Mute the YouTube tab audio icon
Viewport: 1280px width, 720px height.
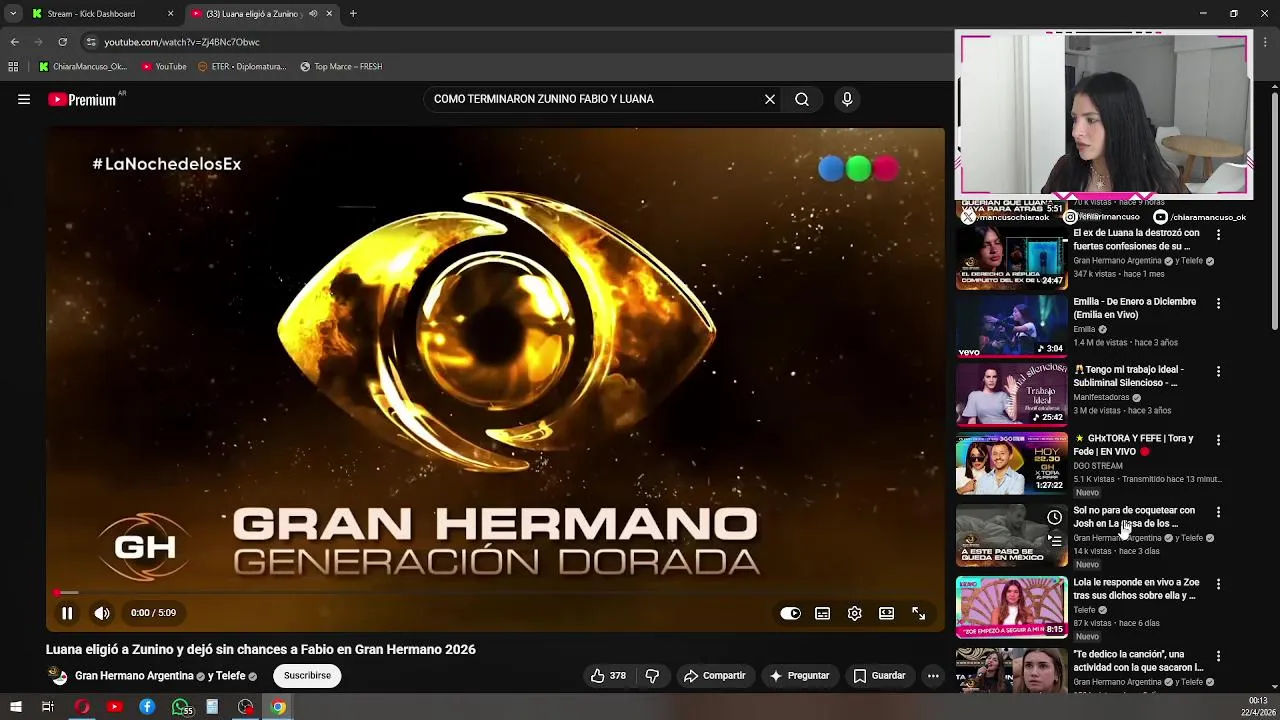[x=313, y=14]
